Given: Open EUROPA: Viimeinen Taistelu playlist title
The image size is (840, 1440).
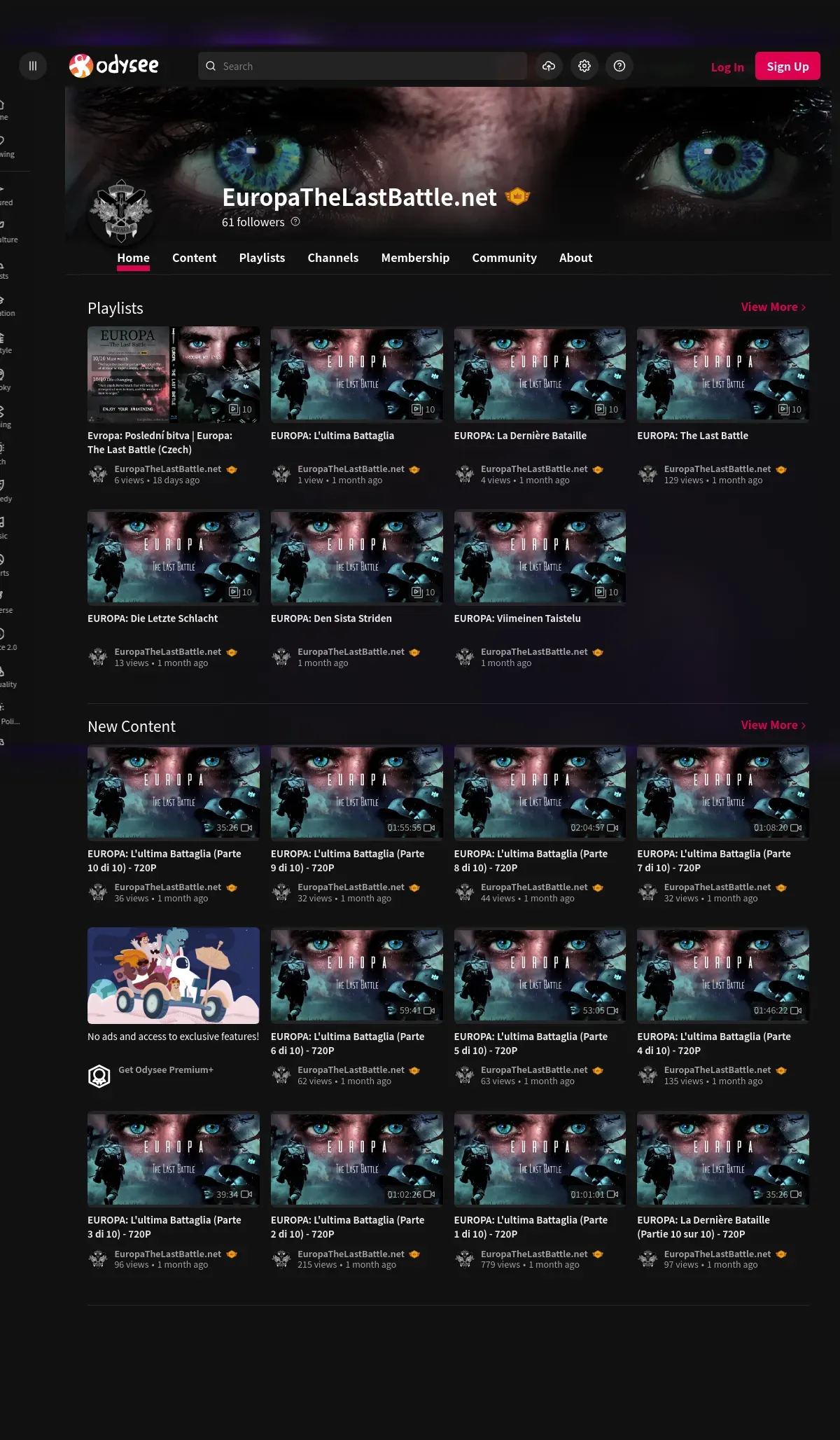Looking at the screenshot, I should (517, 618).
